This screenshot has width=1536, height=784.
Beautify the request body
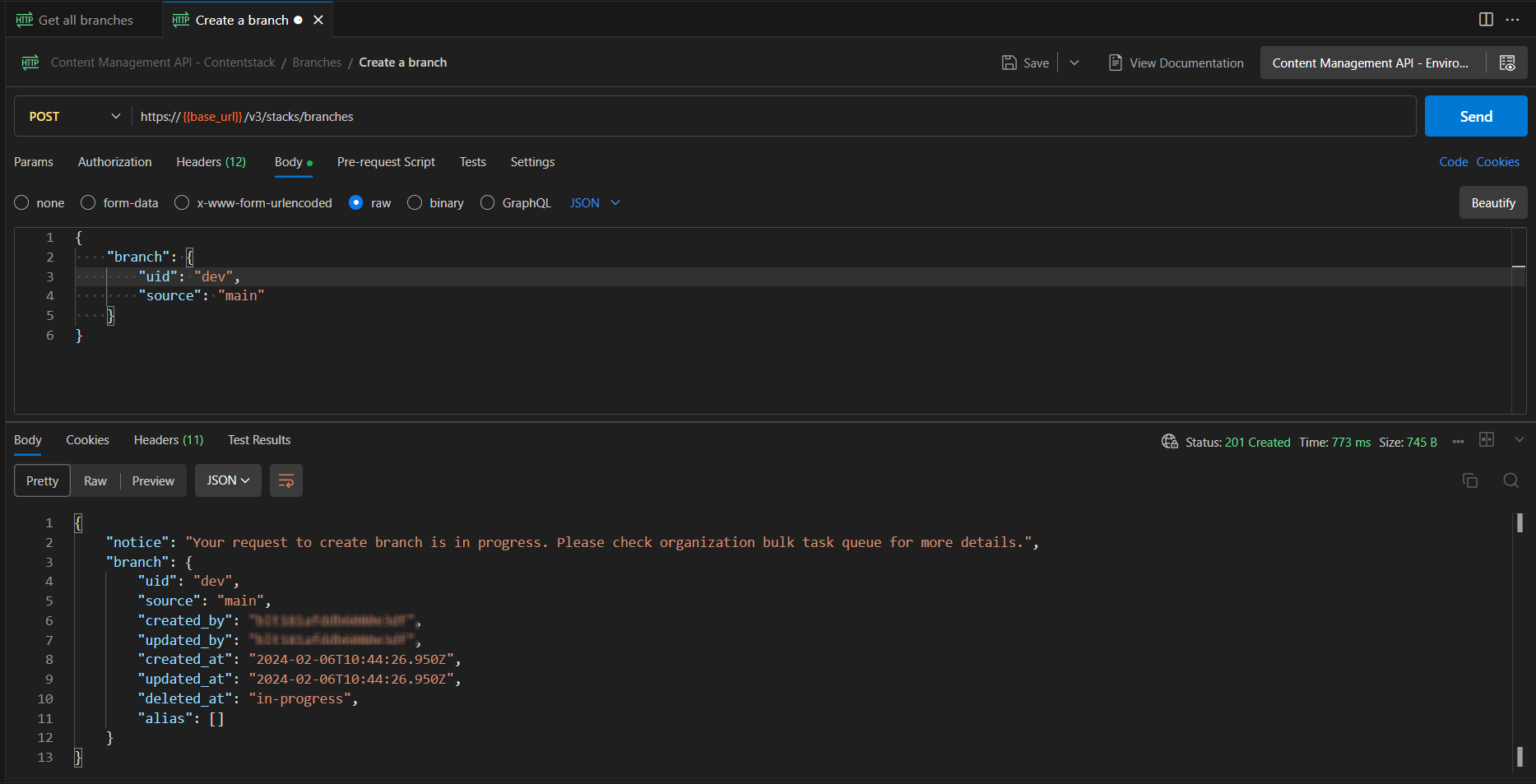[1493, 202]
